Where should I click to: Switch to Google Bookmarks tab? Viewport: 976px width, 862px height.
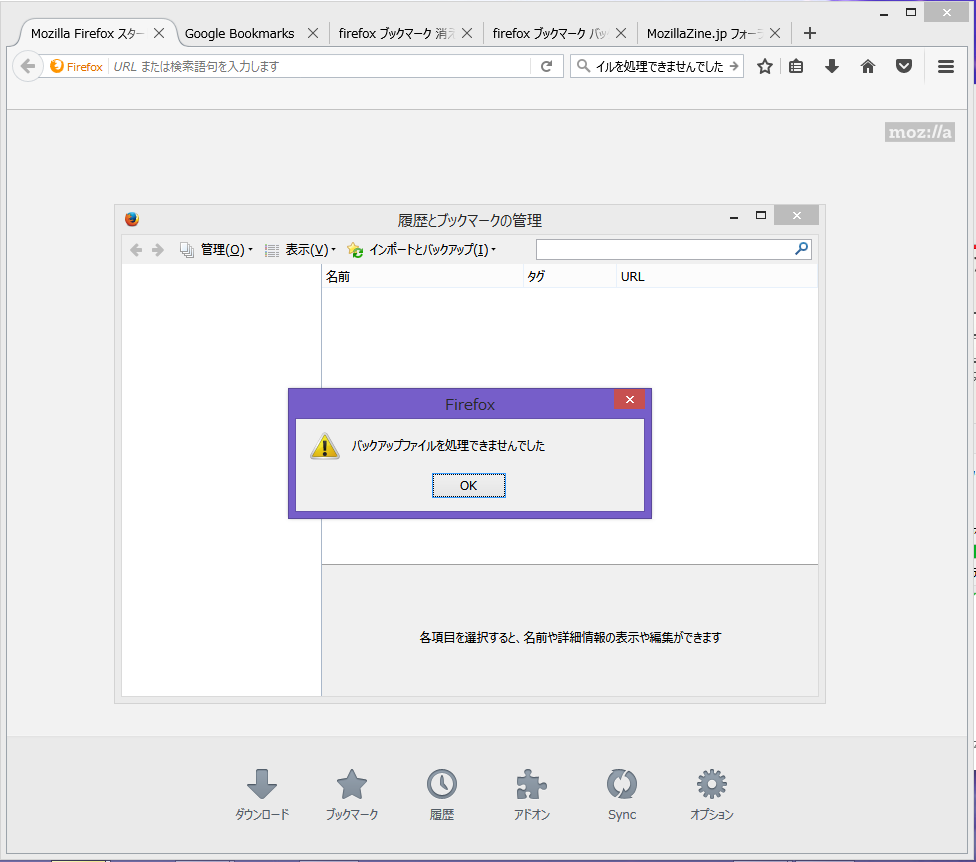click(x=240, y=34)
